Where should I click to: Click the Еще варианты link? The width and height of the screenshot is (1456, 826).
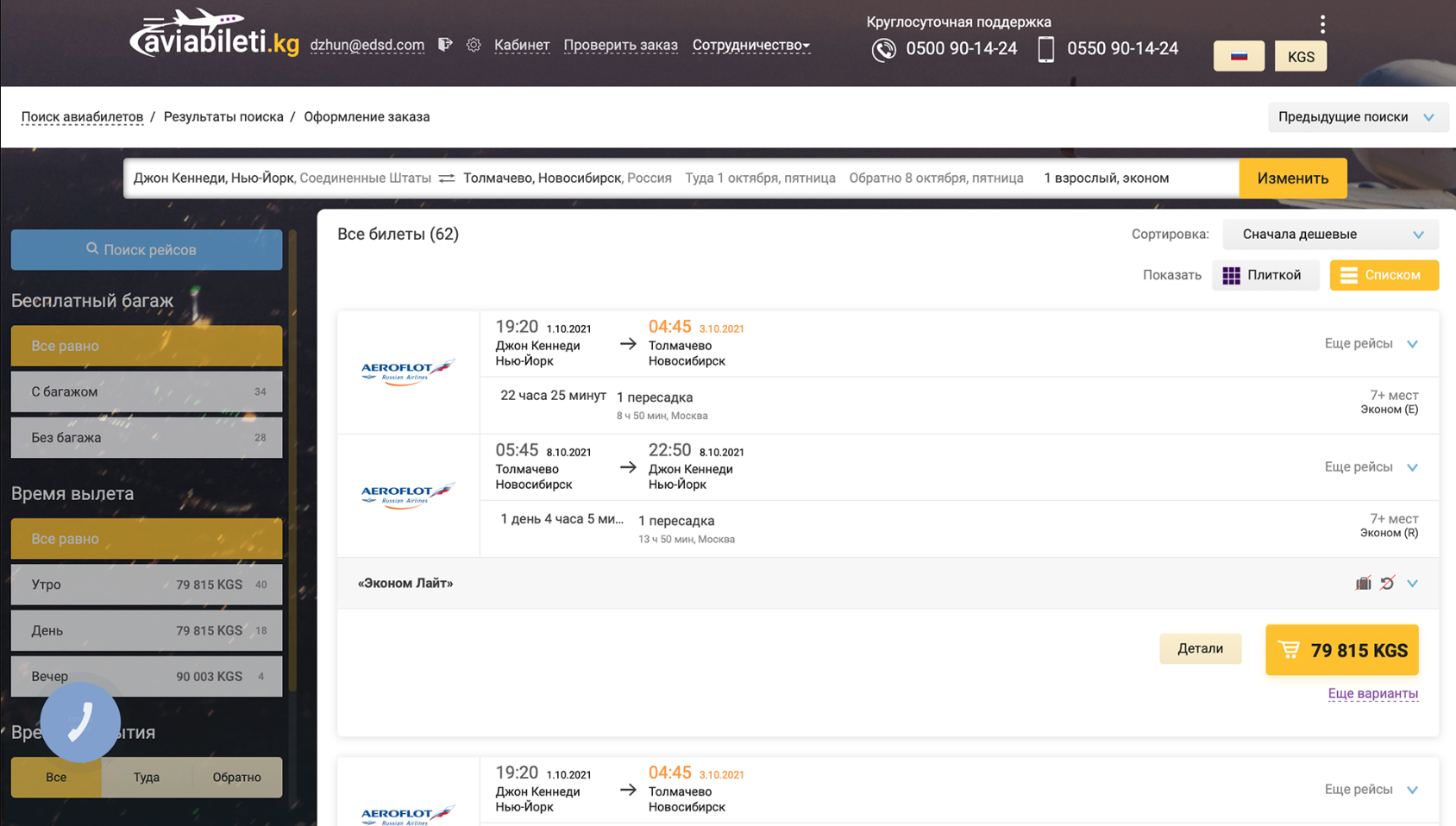click(x=1372, y=693)
